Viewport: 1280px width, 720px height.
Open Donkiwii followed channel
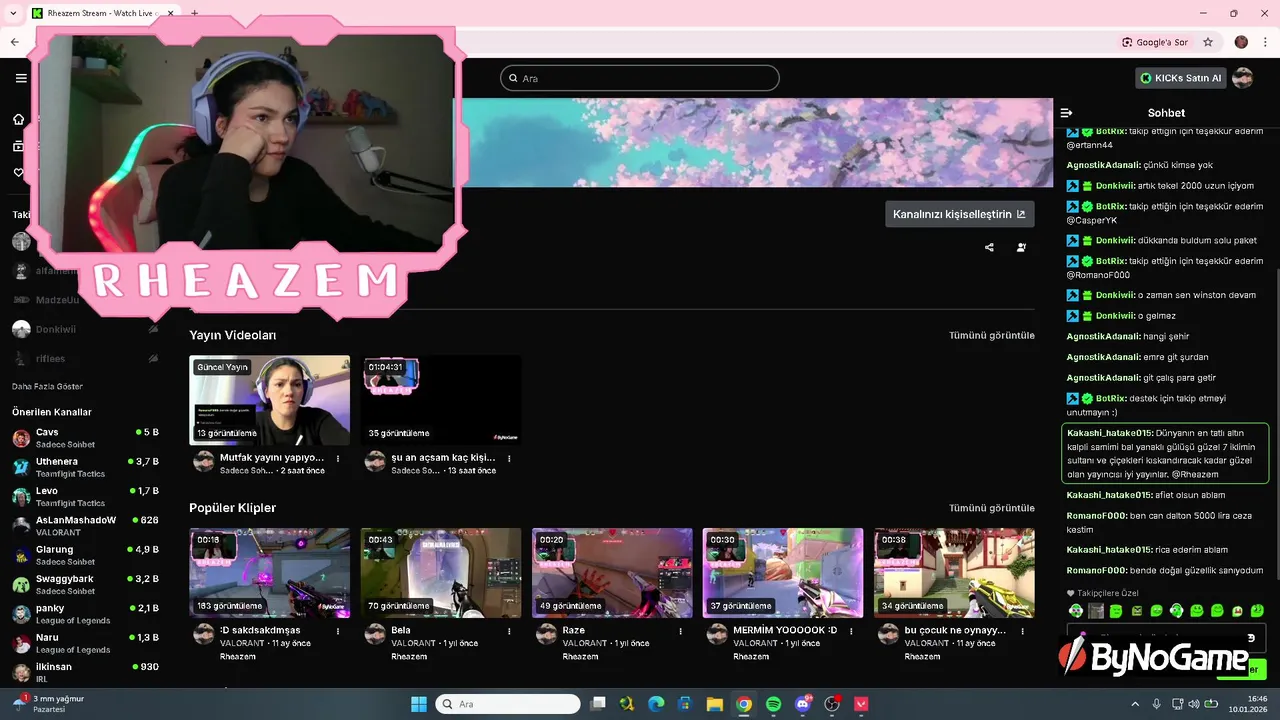[x=85, y=329]
